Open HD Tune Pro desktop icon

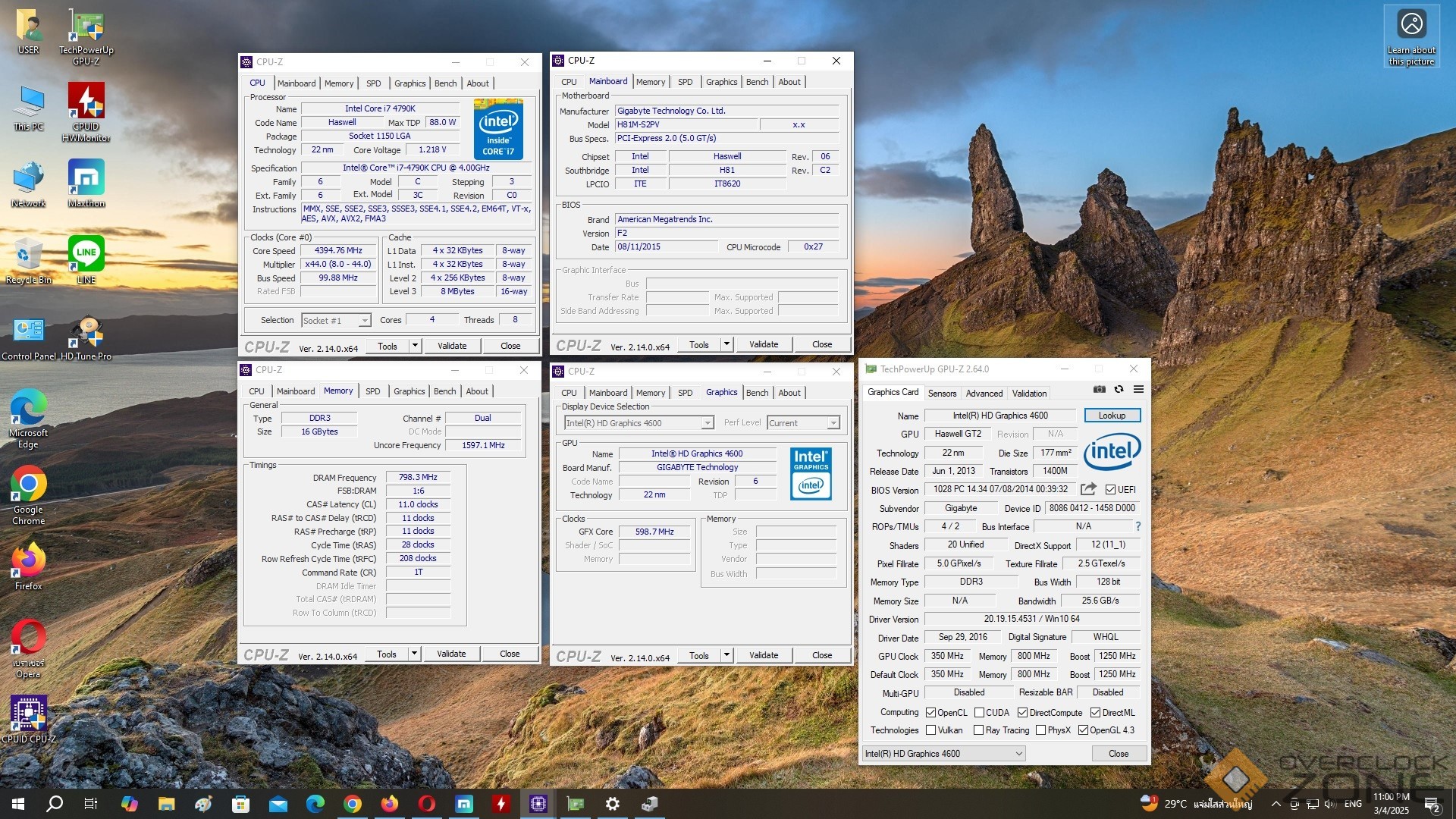[86, 337]
